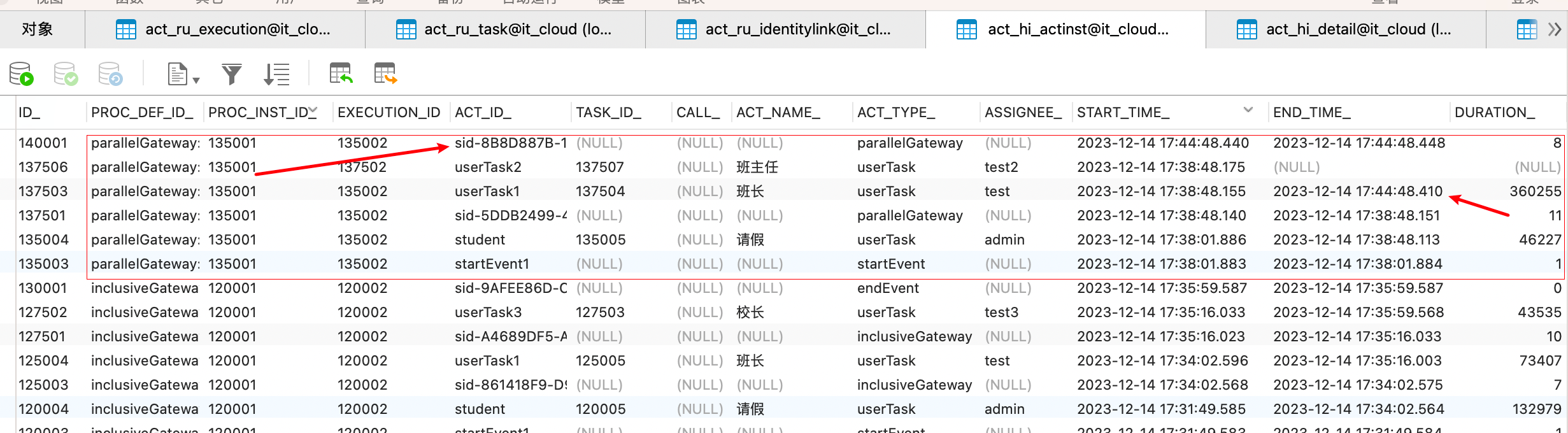This screenshot has height=433, width=1568.
Task: Switch to the act_ru_task@it_cloud tab
Action: click(x=505, y=29)
